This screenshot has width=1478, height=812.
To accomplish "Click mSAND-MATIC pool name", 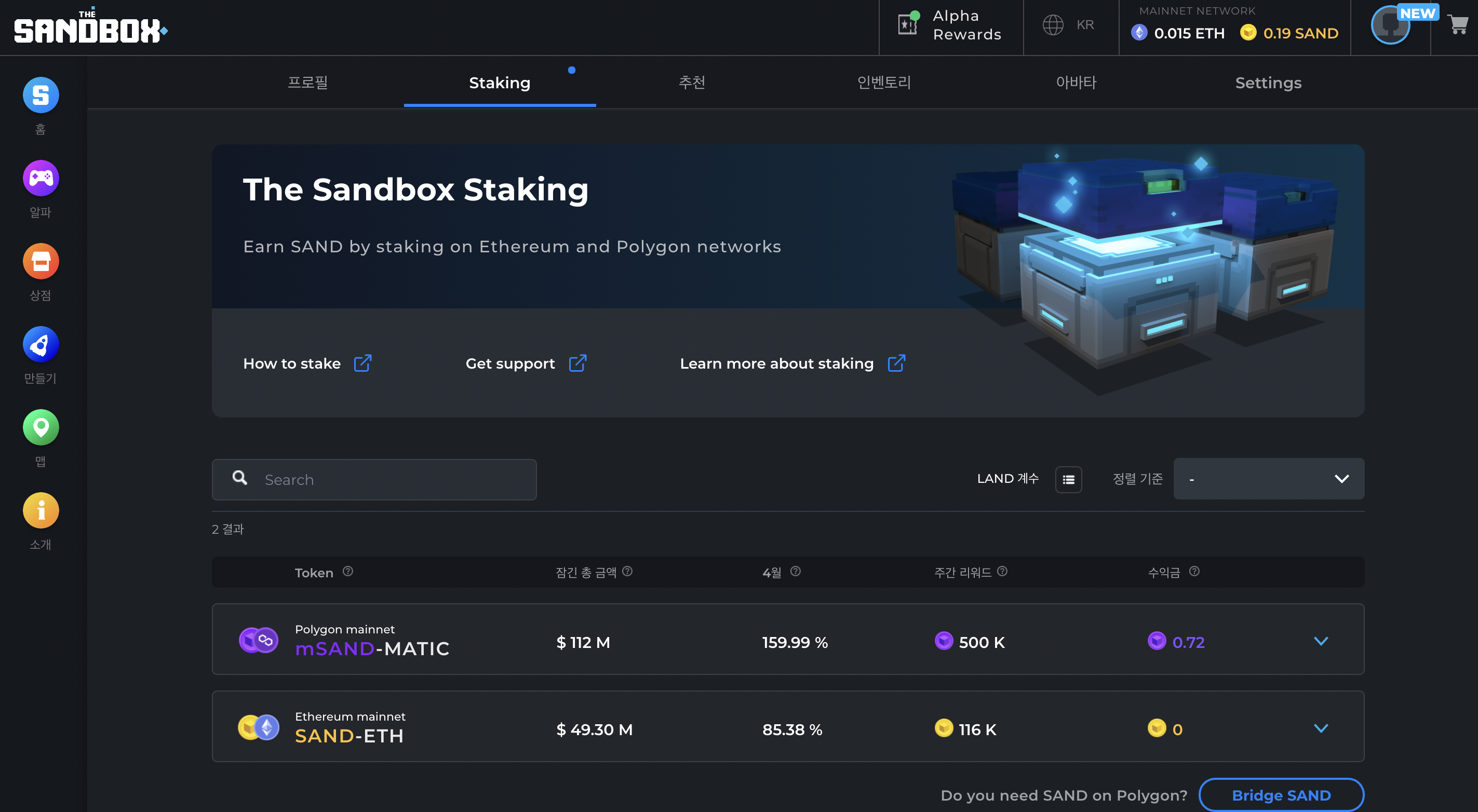I will [372, 648].
